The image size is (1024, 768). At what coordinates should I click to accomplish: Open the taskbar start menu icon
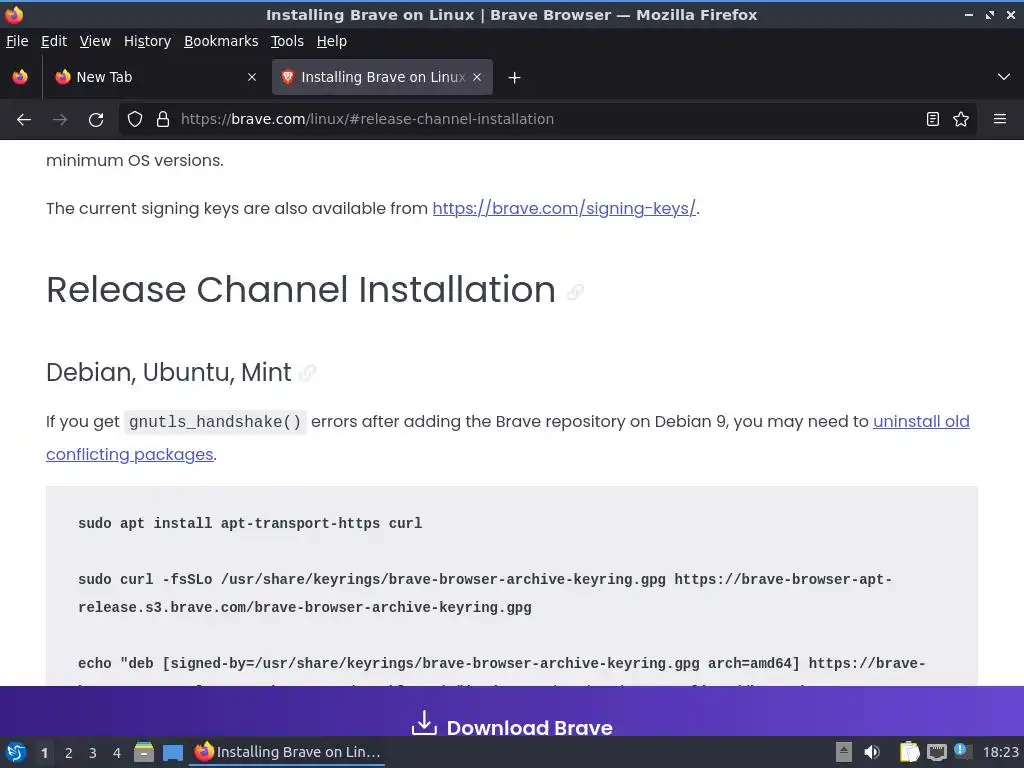pos(16,752)
